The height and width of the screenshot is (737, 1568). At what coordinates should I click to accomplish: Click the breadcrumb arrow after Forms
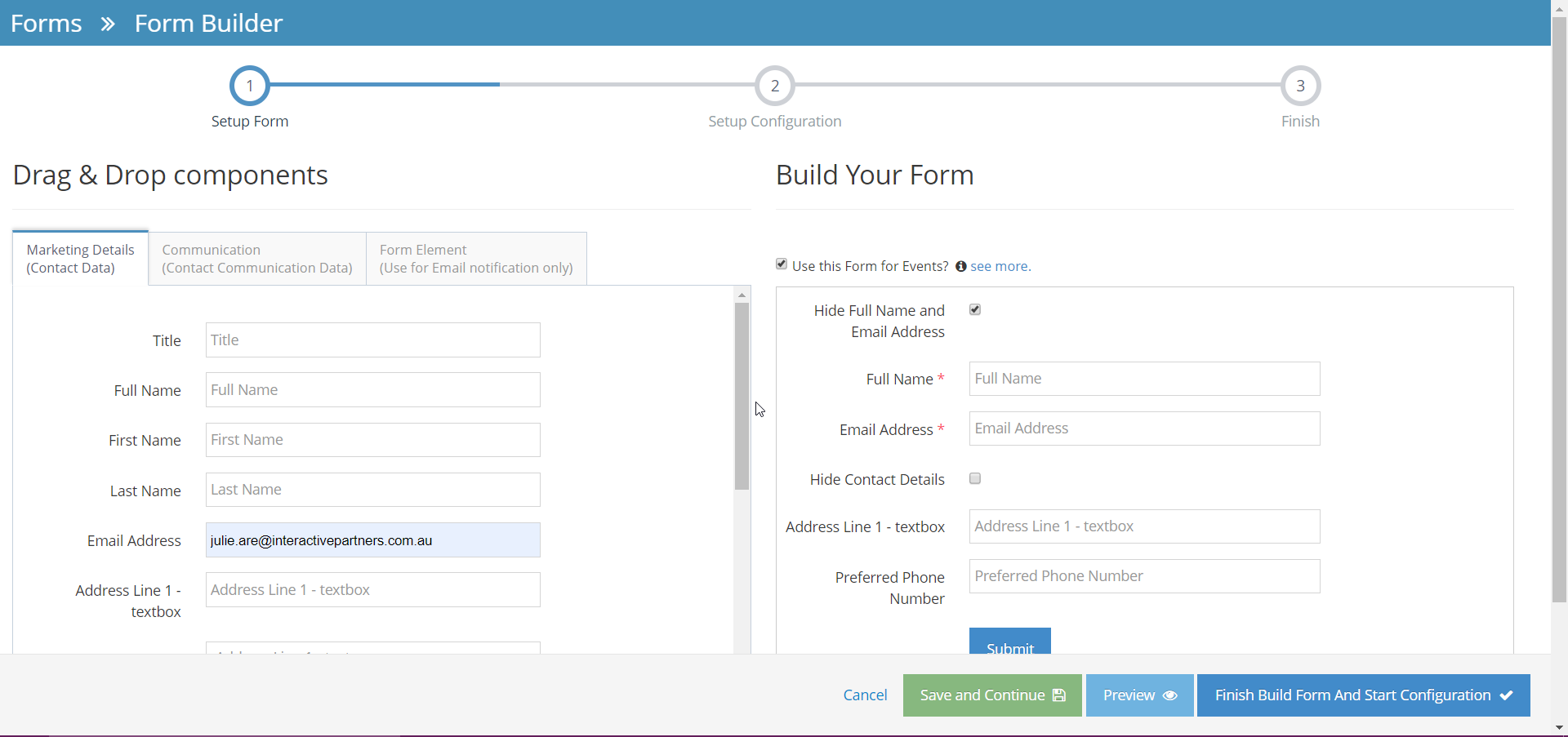click(x=106, y=23)
